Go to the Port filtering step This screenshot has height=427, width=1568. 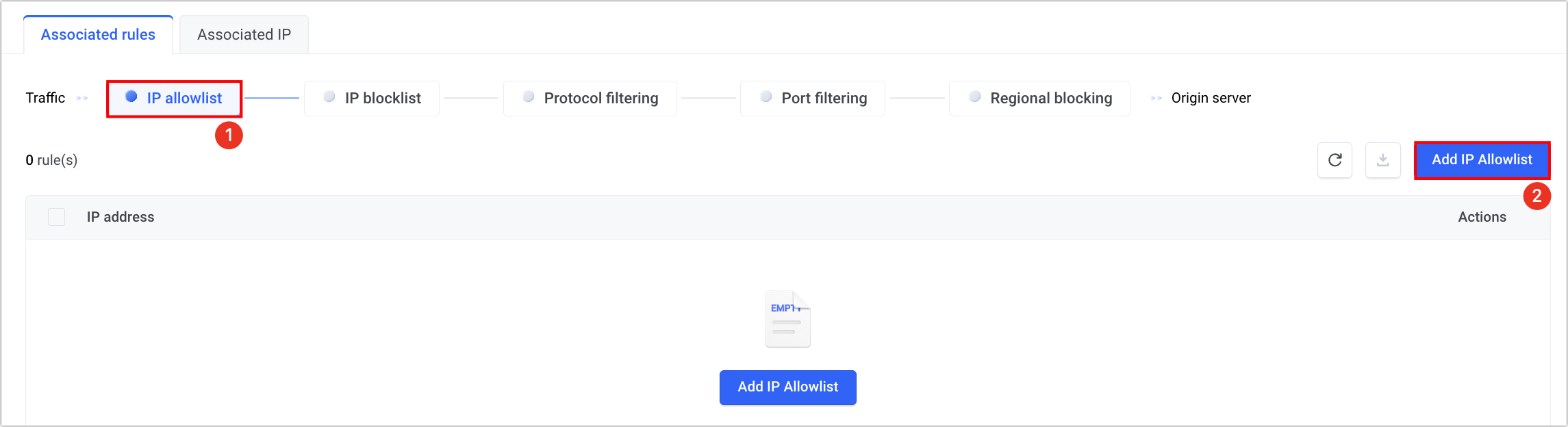[x=813, y=99]
